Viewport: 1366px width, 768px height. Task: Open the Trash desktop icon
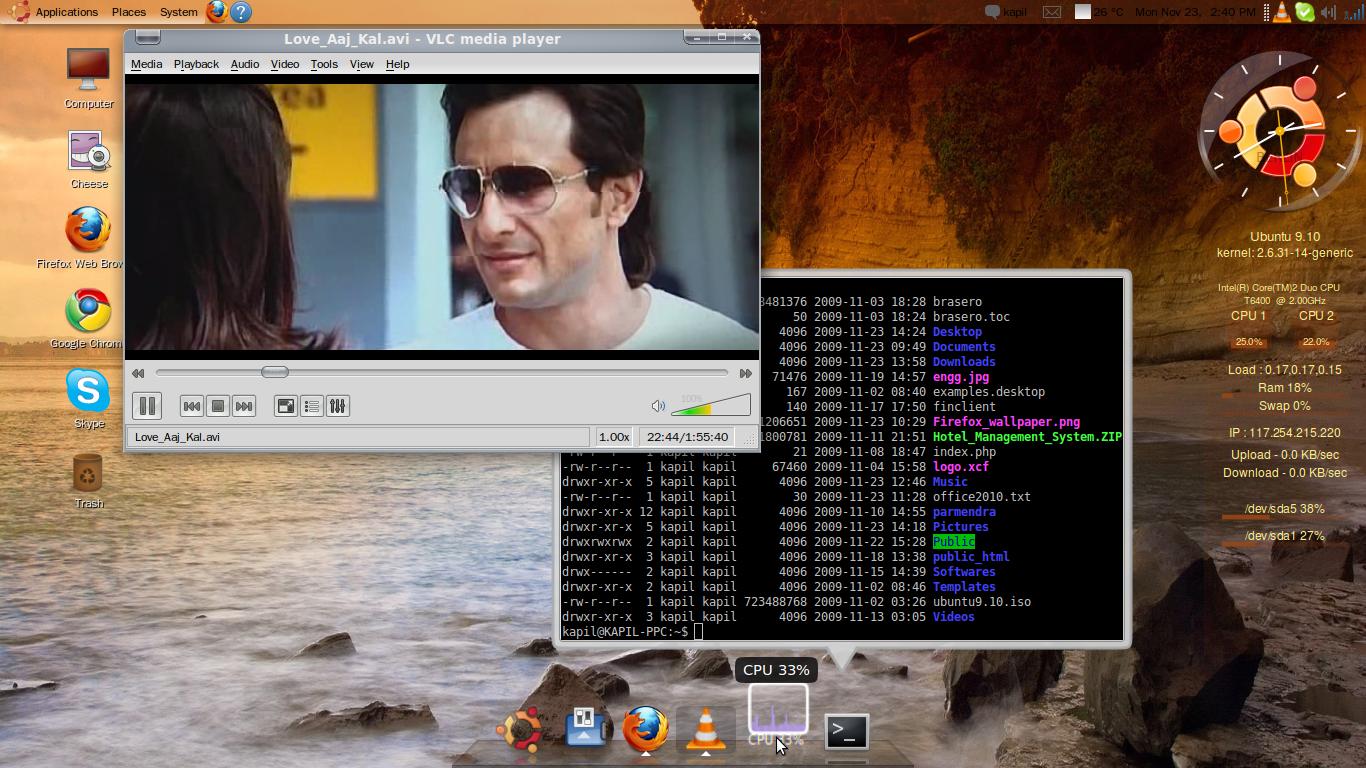click(x=88, y=480)
